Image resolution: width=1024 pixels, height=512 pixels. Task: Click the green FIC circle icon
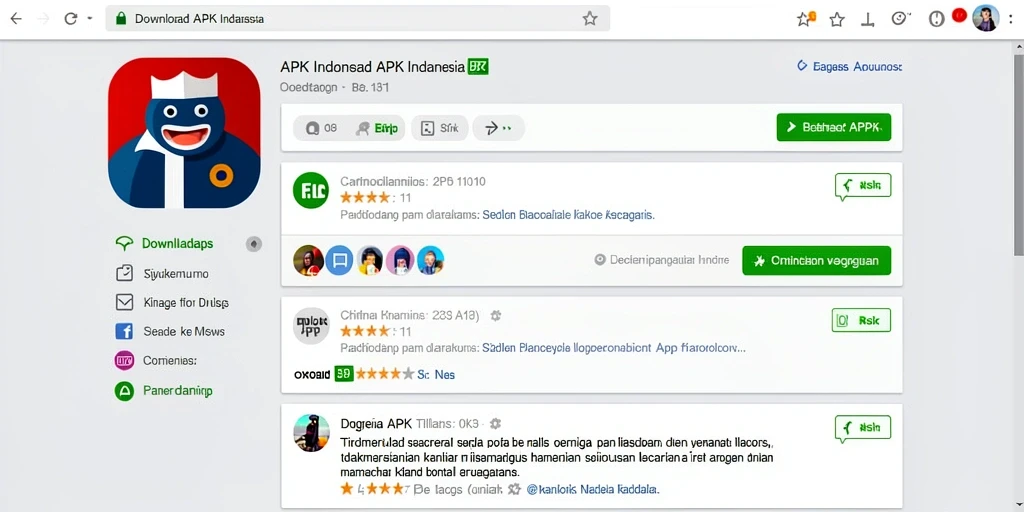pyautogui.click(x=311, y=191)
